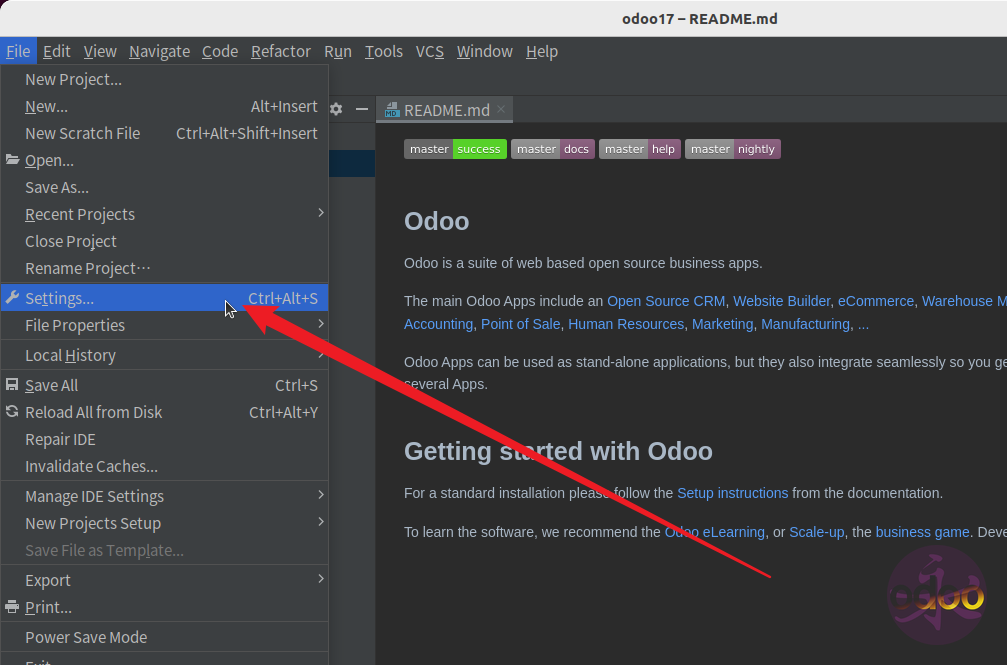Screen dimensions: 1007x665
Task: Expand the File Properties submenu
Action: pyautogui.click(x=164, y=325)
